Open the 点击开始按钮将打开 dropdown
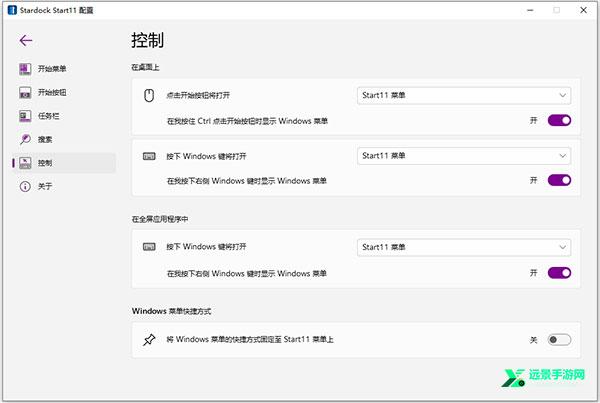 [x=464, y=95]
